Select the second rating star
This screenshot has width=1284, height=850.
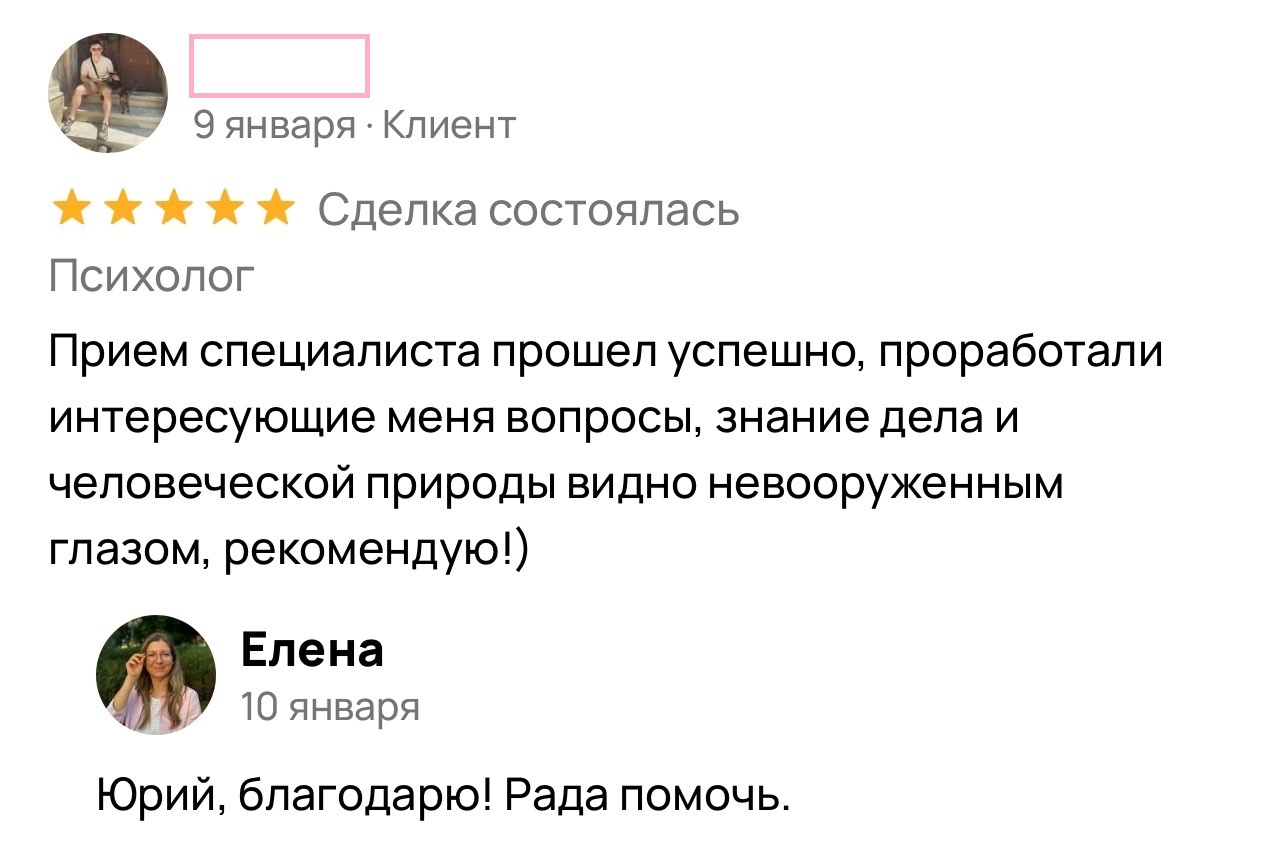(120, 211)
